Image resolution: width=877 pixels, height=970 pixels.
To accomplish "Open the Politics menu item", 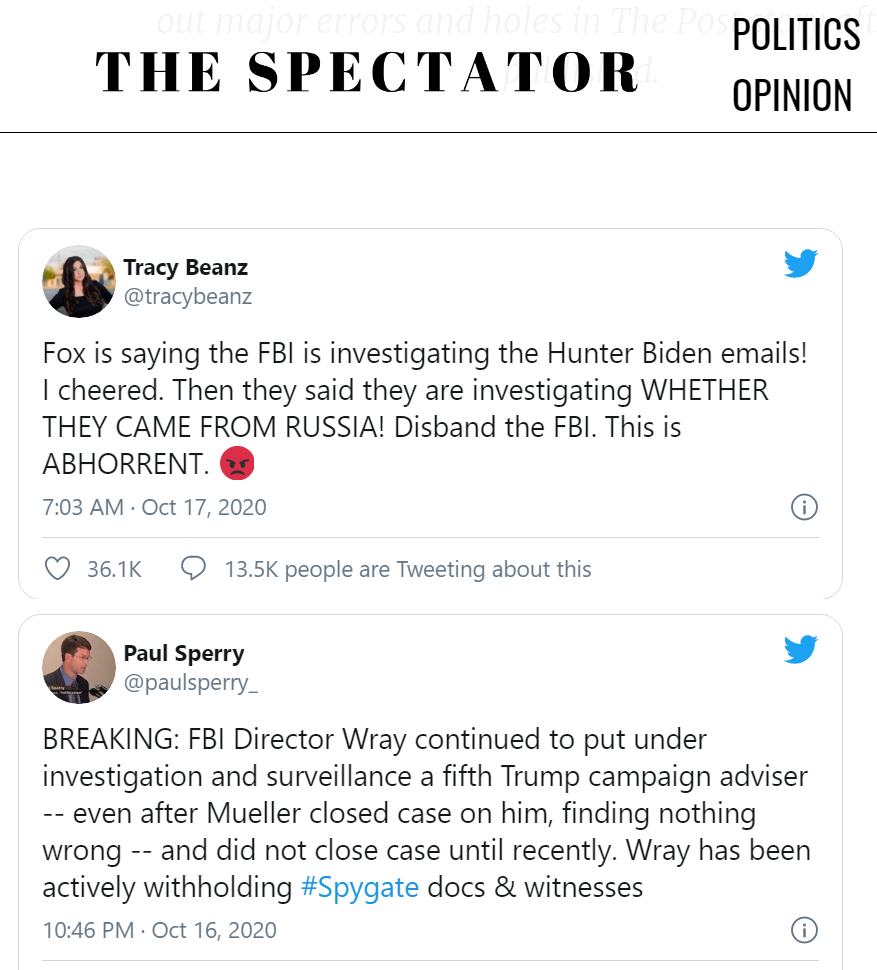I will [x=795, y=35].
